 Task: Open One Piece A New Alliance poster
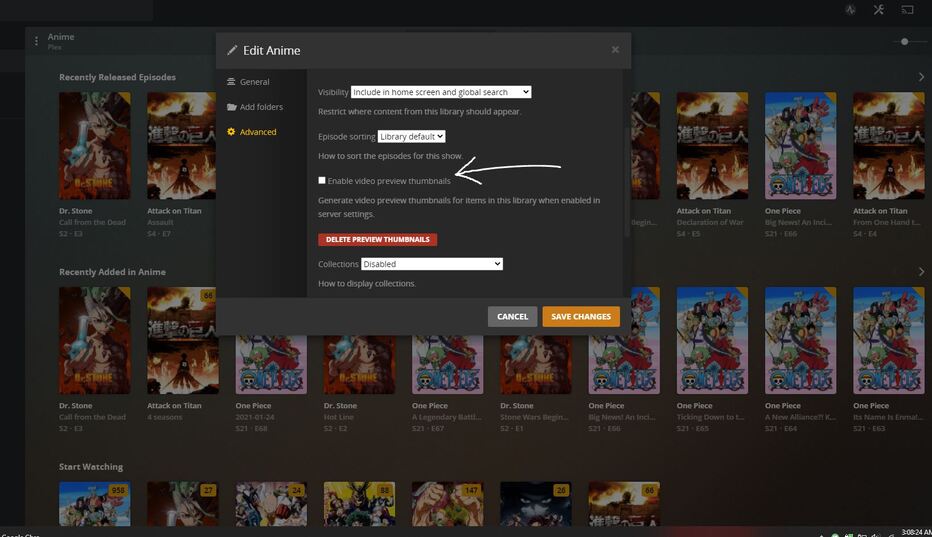[x=801, y=341]
